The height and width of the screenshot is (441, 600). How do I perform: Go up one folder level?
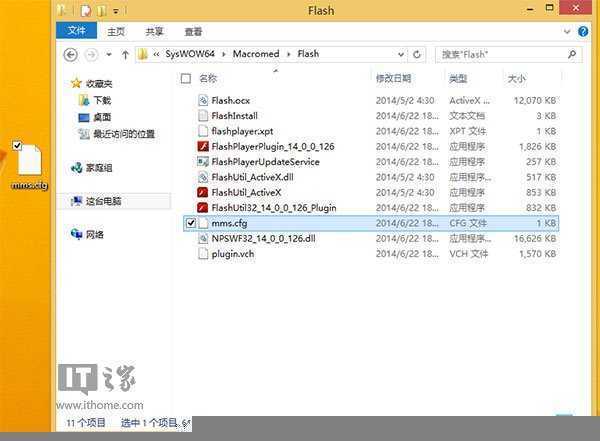tap(125, 55)
